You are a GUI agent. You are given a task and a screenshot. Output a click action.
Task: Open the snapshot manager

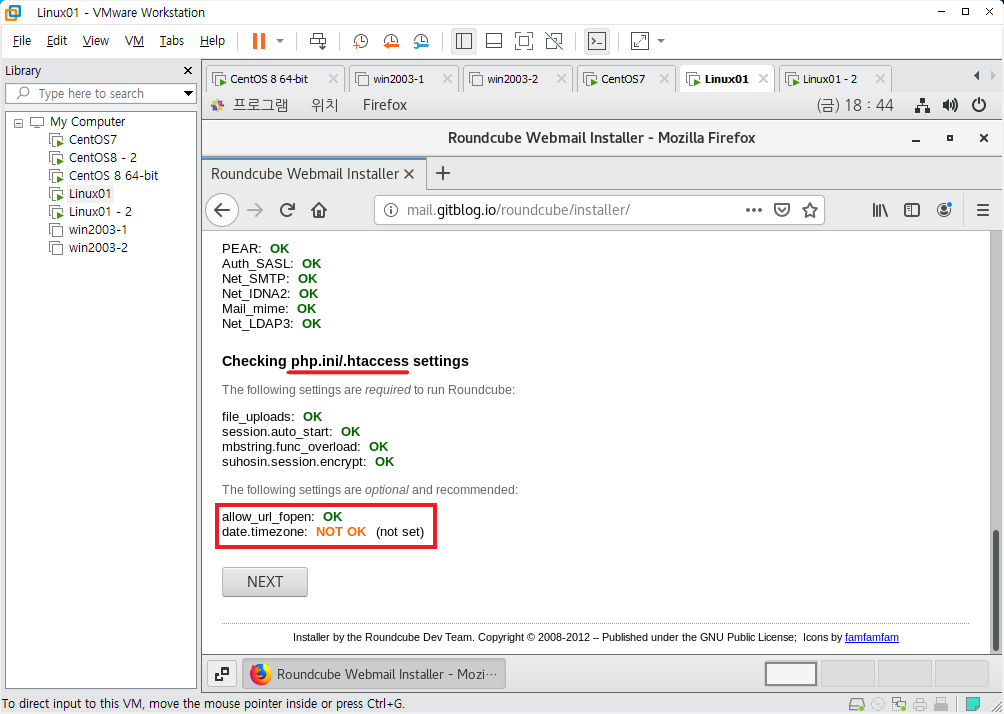point(421,41)
